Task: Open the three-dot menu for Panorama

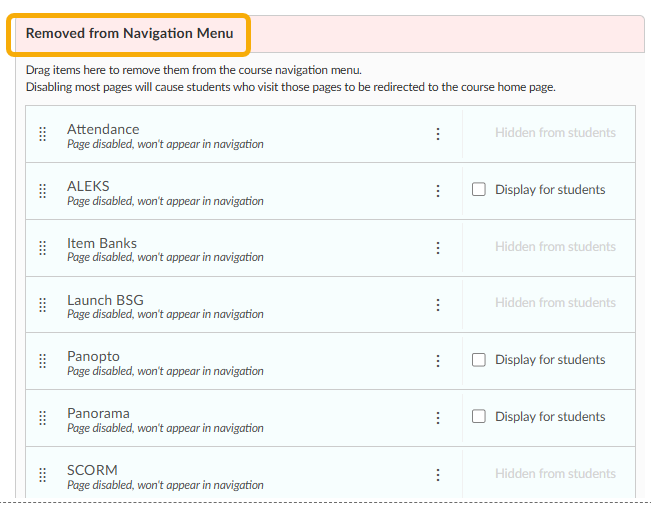Action: (x=438, y=418)
